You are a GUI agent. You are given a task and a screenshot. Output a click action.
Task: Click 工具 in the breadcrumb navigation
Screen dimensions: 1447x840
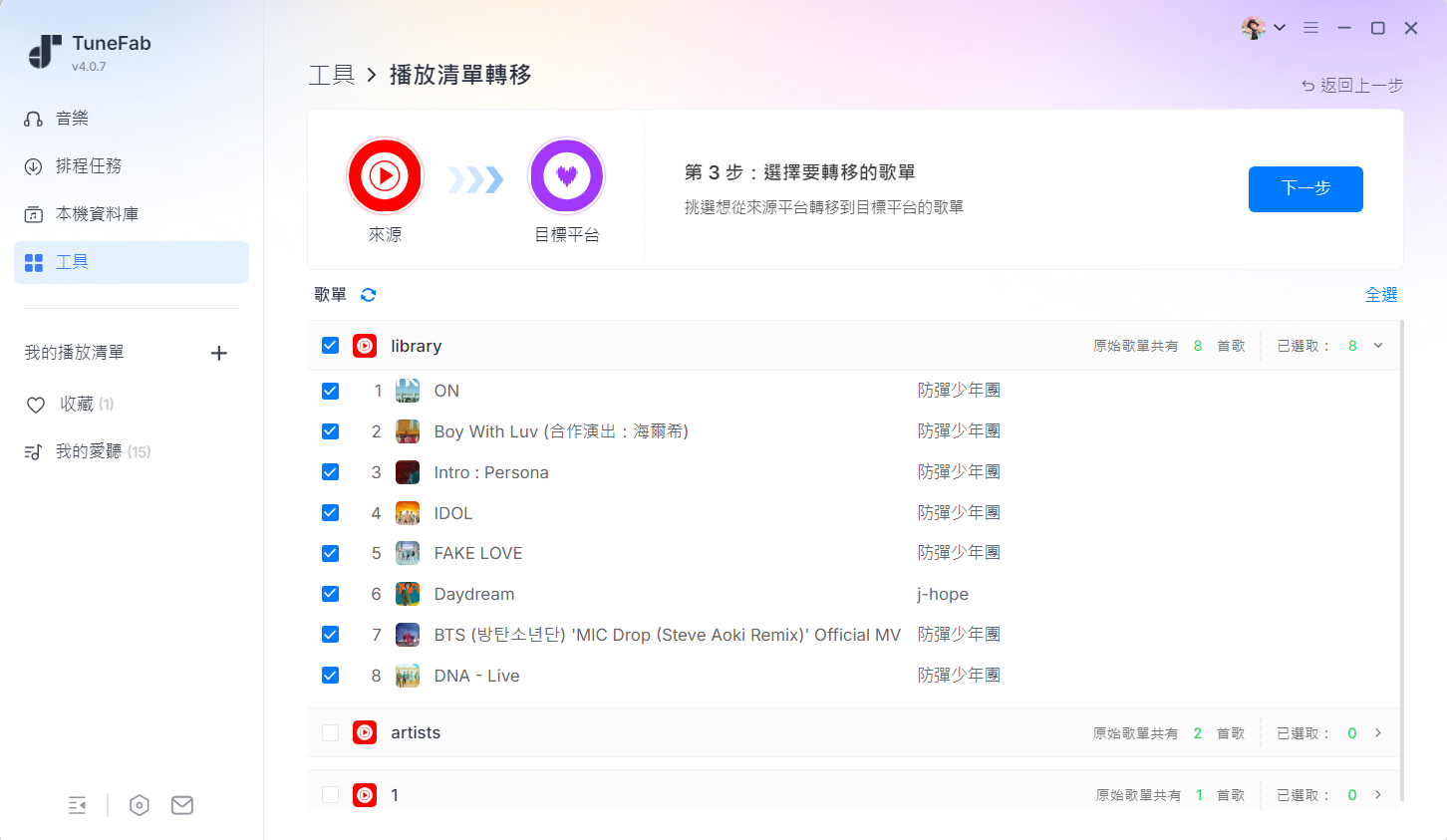pos(332,74)
